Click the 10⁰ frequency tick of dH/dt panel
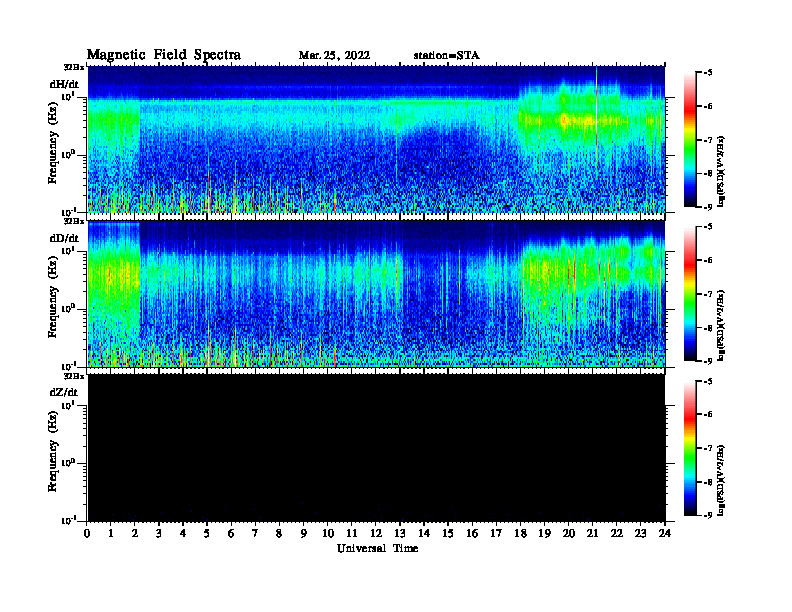 (x=68, y=154)
